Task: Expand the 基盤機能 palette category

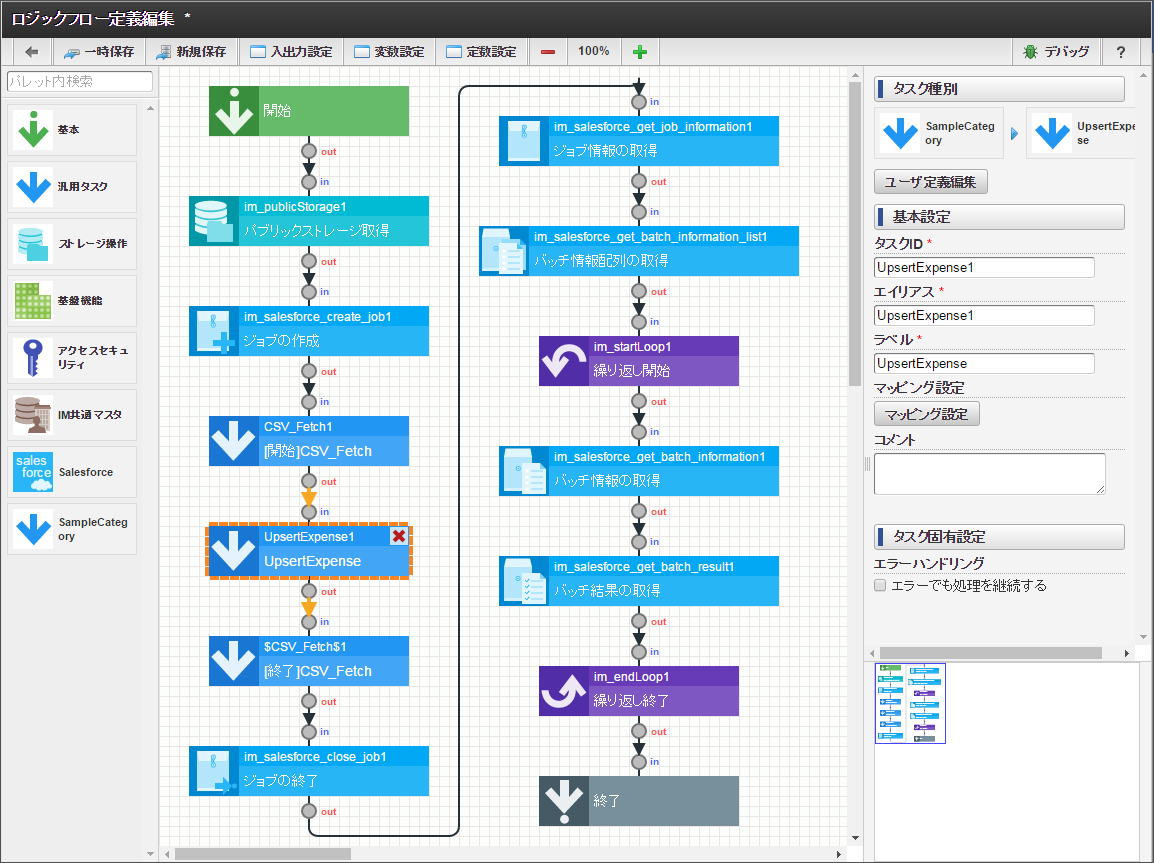Action: click(x=72, y=301)
